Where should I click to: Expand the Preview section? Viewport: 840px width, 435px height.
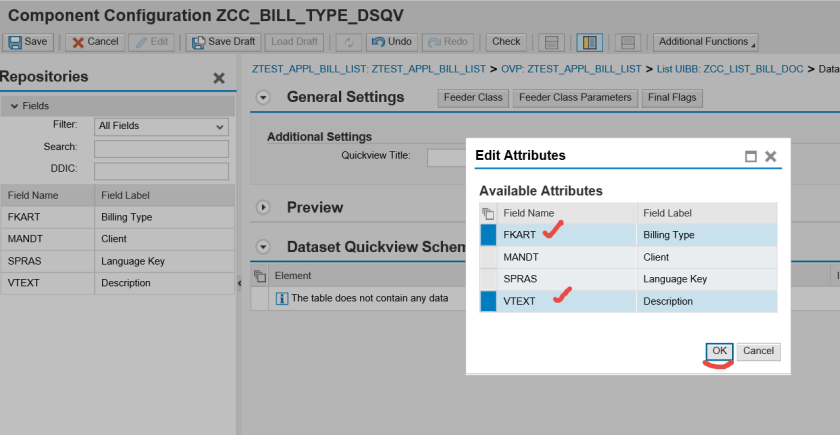coord(264,207)
